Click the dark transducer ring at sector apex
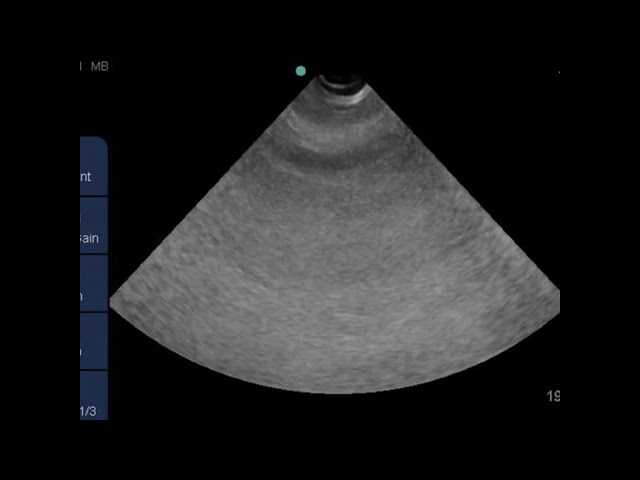Viewport: 640px width, 480px height. coord(342,82)
